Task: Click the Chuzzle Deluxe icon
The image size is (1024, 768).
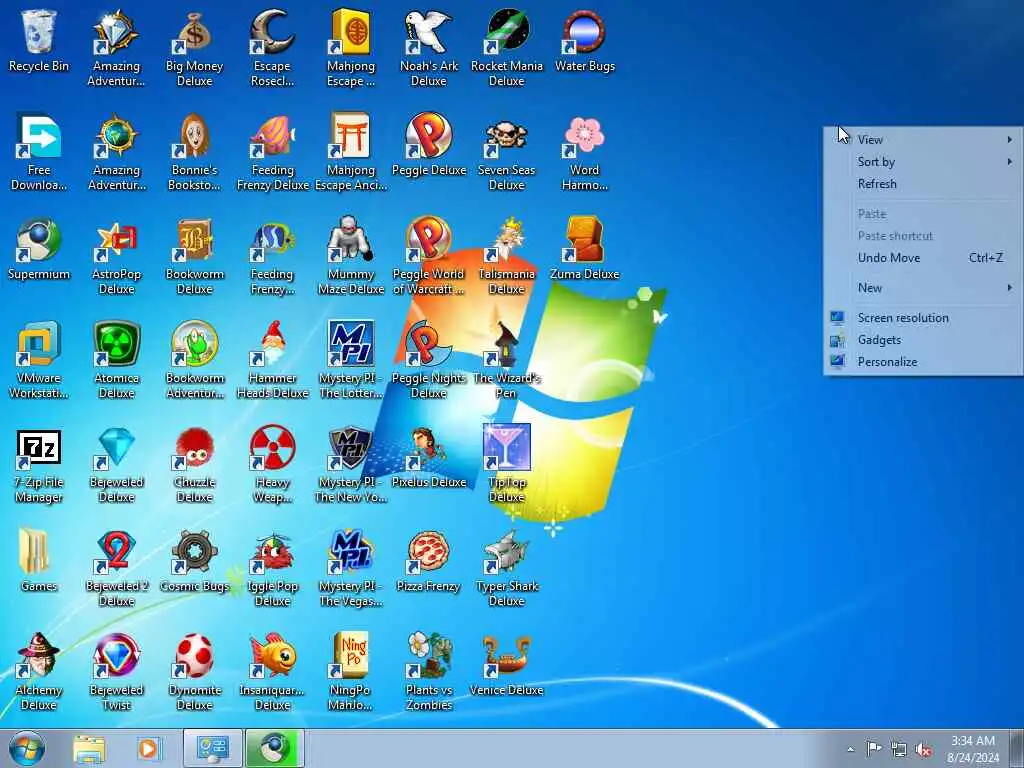Action: click(x=195, y=464)
